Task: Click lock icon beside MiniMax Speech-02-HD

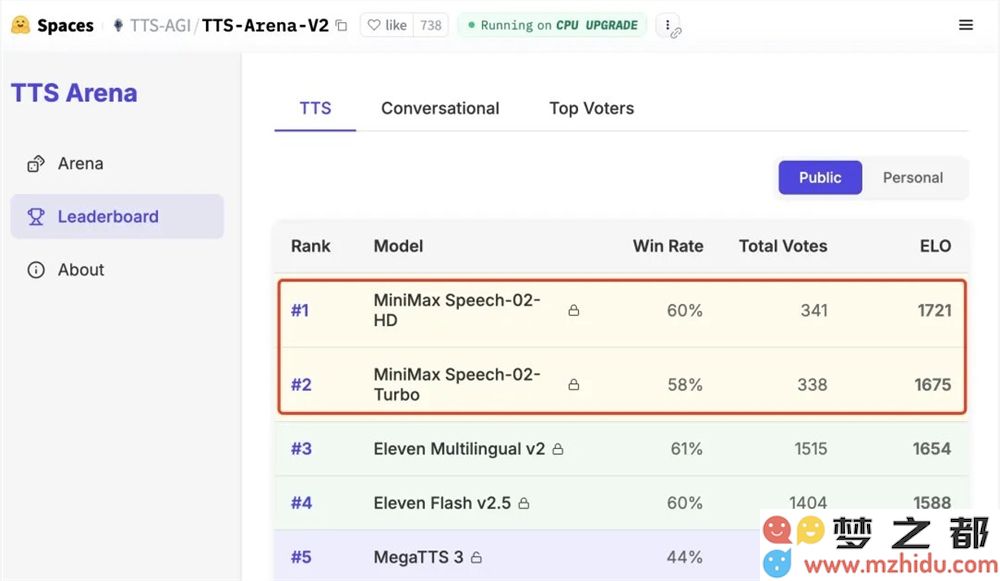Action: (x=574, y=311)
